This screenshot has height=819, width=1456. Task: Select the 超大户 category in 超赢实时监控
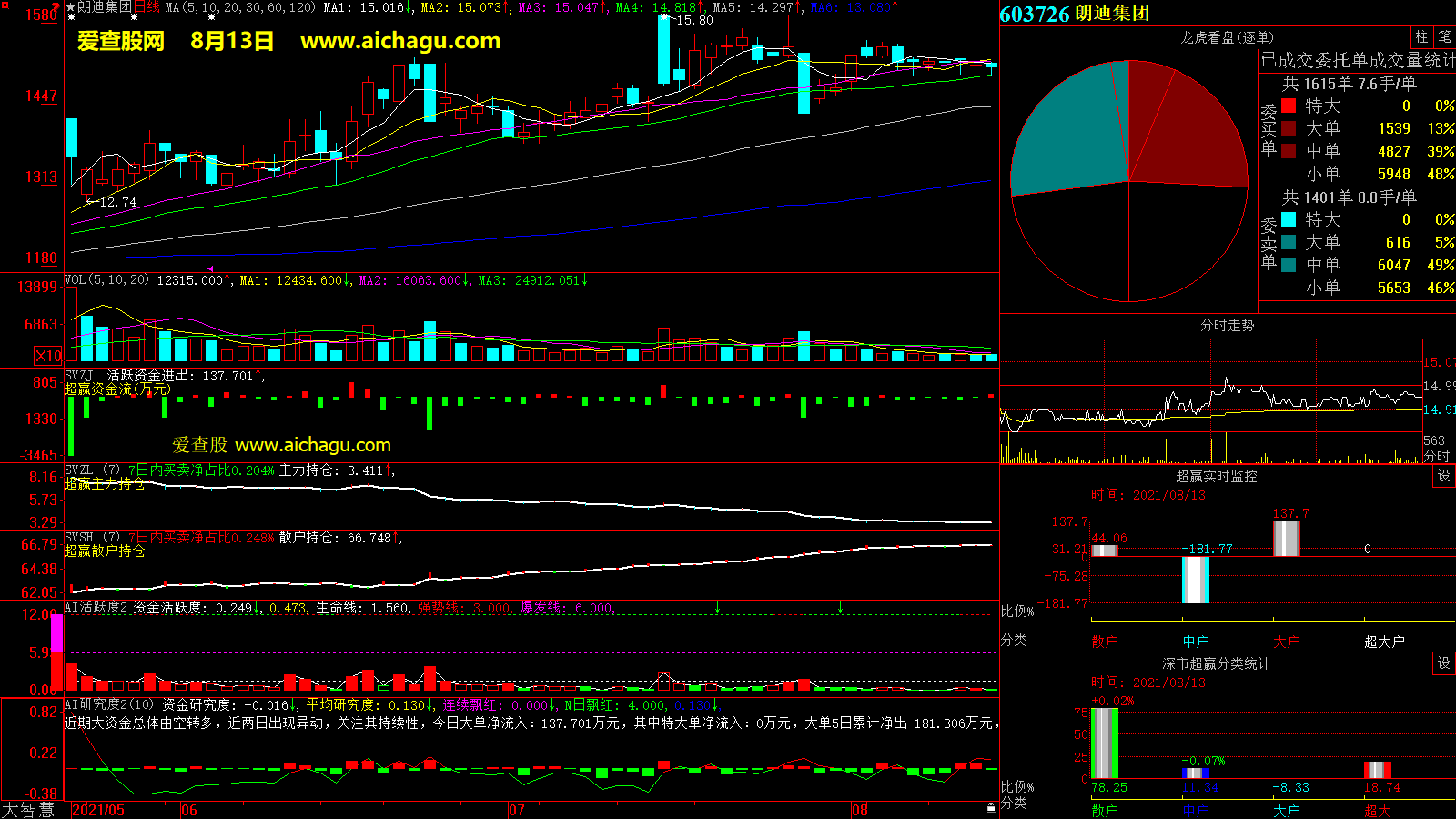(x=1384, y=642)
